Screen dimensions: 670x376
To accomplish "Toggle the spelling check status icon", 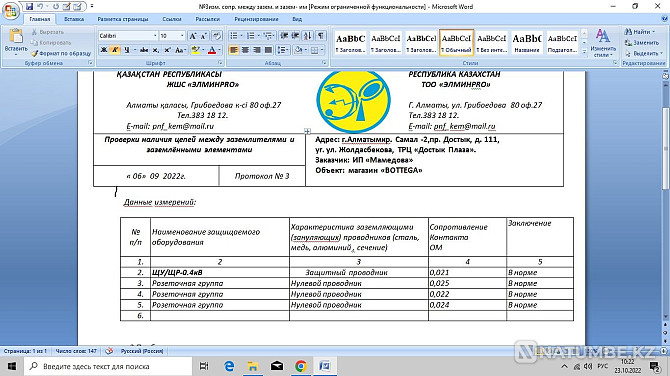I will pyautogui.click(x=109, y=351).
